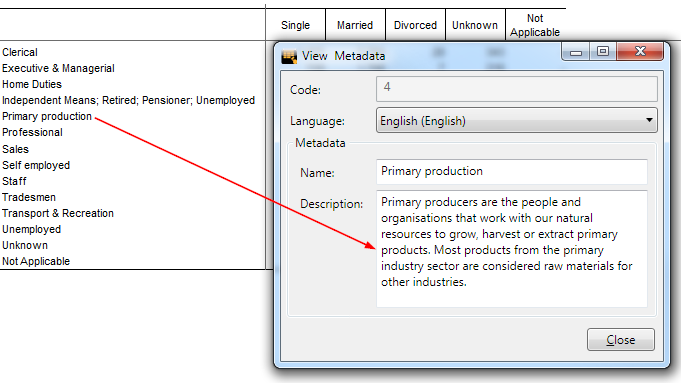The image size is (681, 383).
Task: Minimize the View Metadata dialog
Action: 576,52
